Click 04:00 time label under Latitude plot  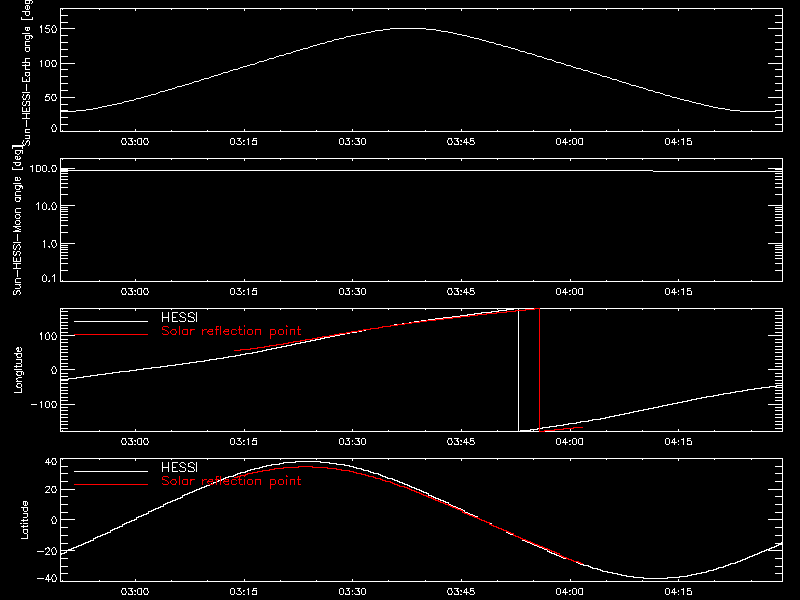569,592
